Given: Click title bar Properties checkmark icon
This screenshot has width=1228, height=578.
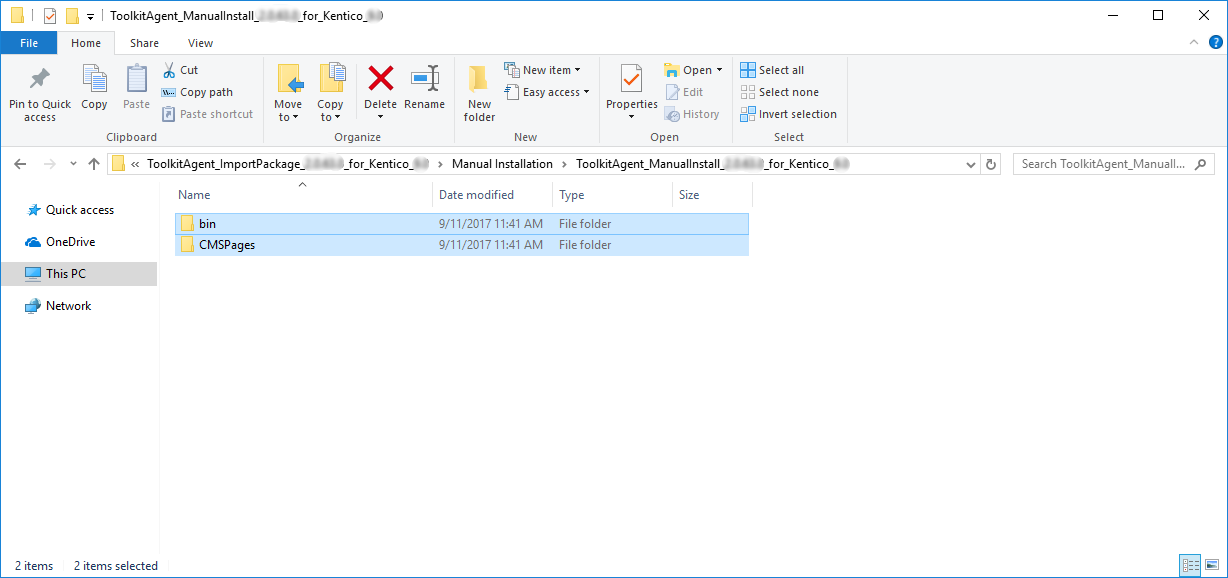Looking at the screenshot, I should [x=49, y=15].
